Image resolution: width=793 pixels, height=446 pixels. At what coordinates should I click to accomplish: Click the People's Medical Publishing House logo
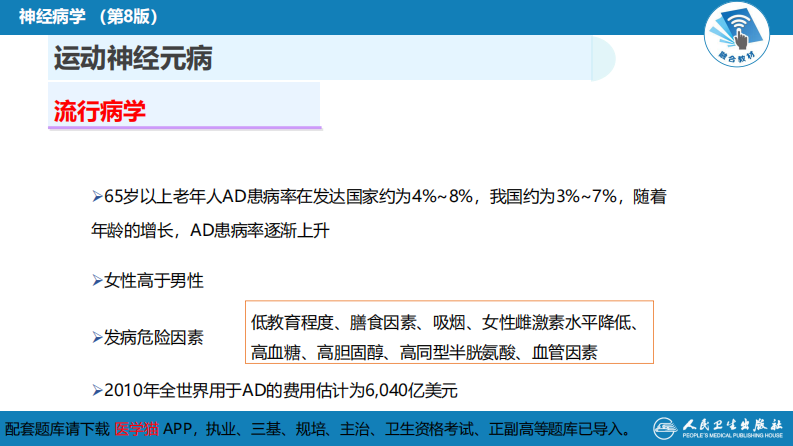click(x=718, y=428)
